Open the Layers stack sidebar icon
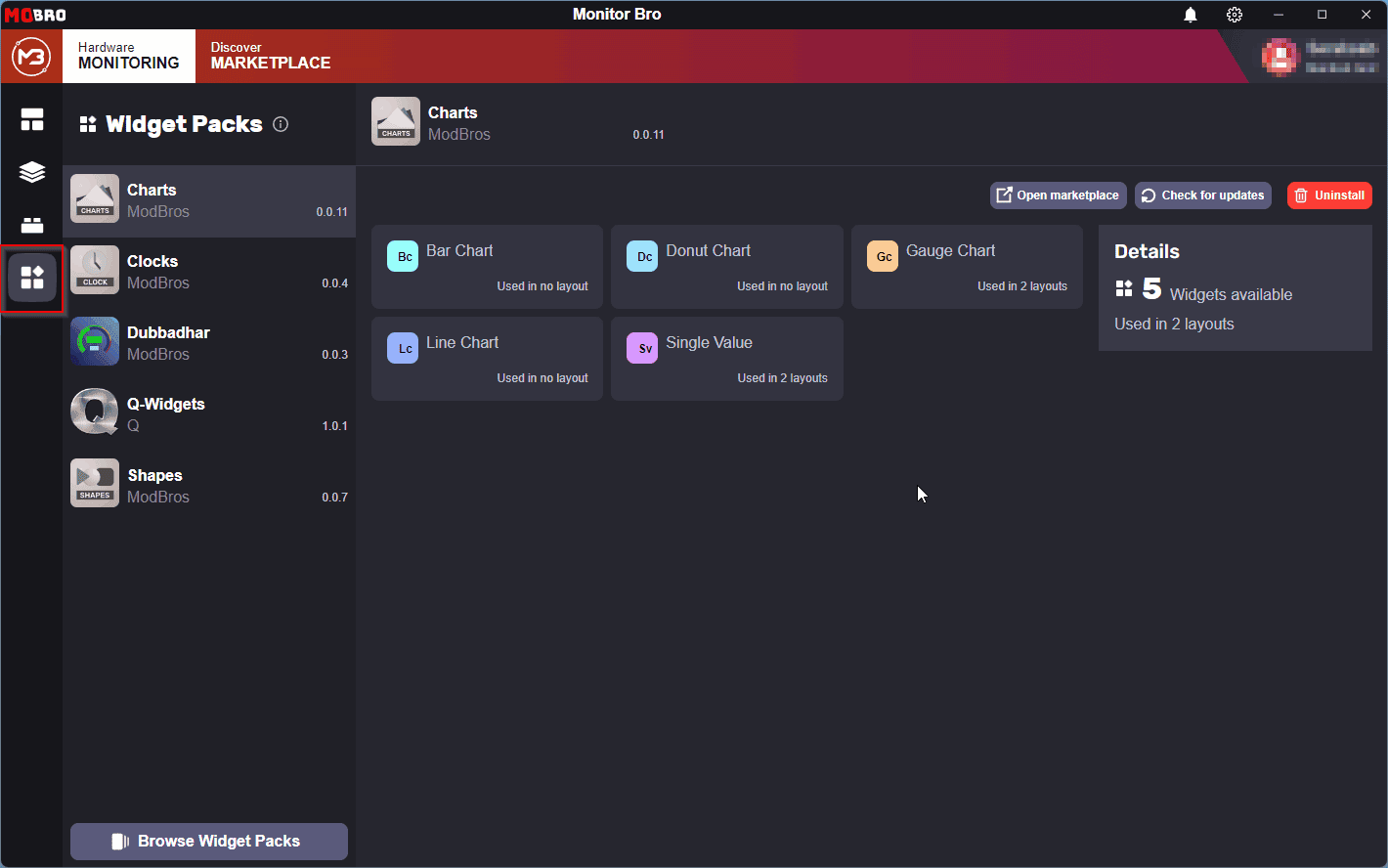This screenshot has height=868, width=1388. click(32, 172)
